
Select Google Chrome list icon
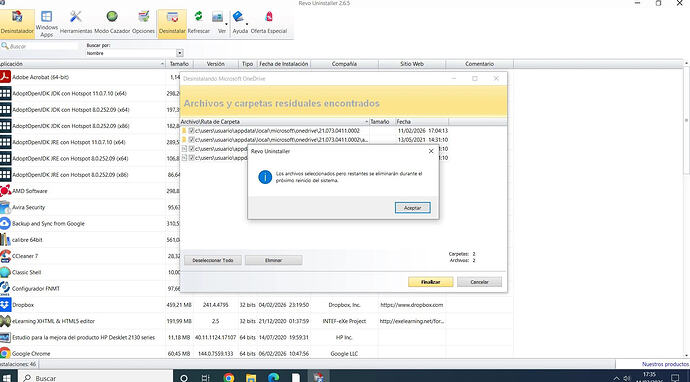coord(5,353)
